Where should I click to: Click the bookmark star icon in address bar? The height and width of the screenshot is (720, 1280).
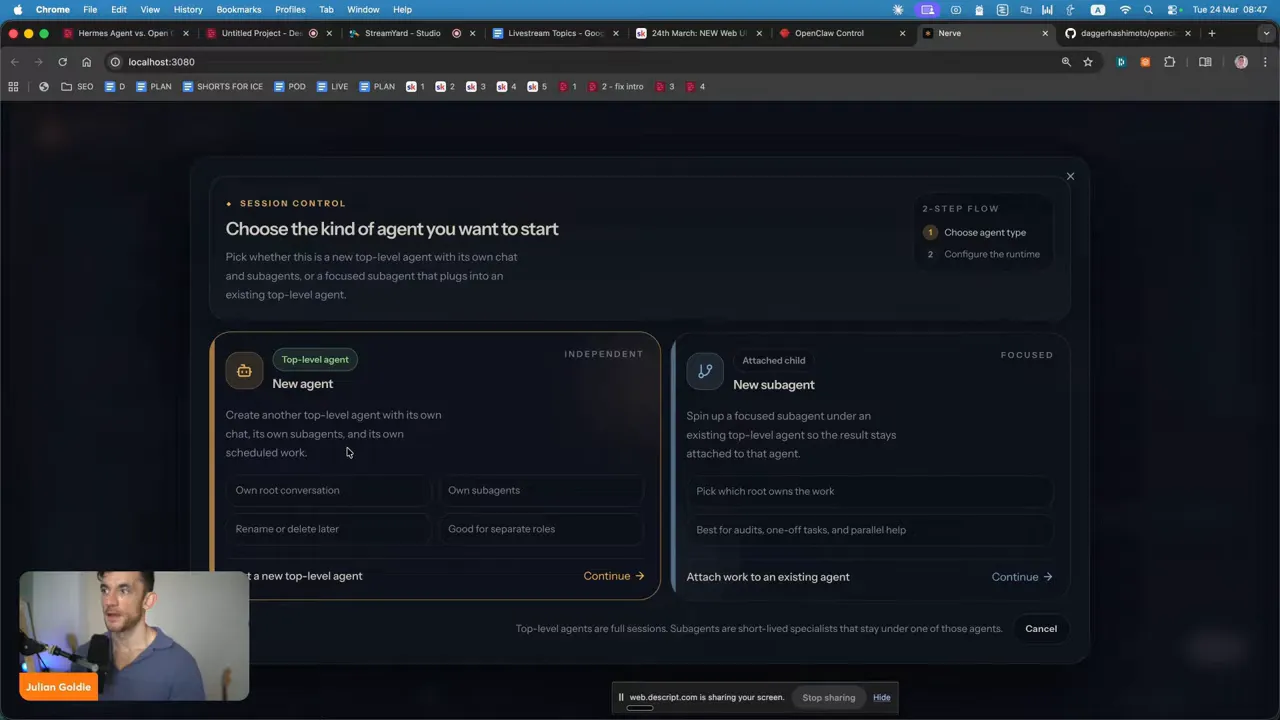tap(1088, 62)
